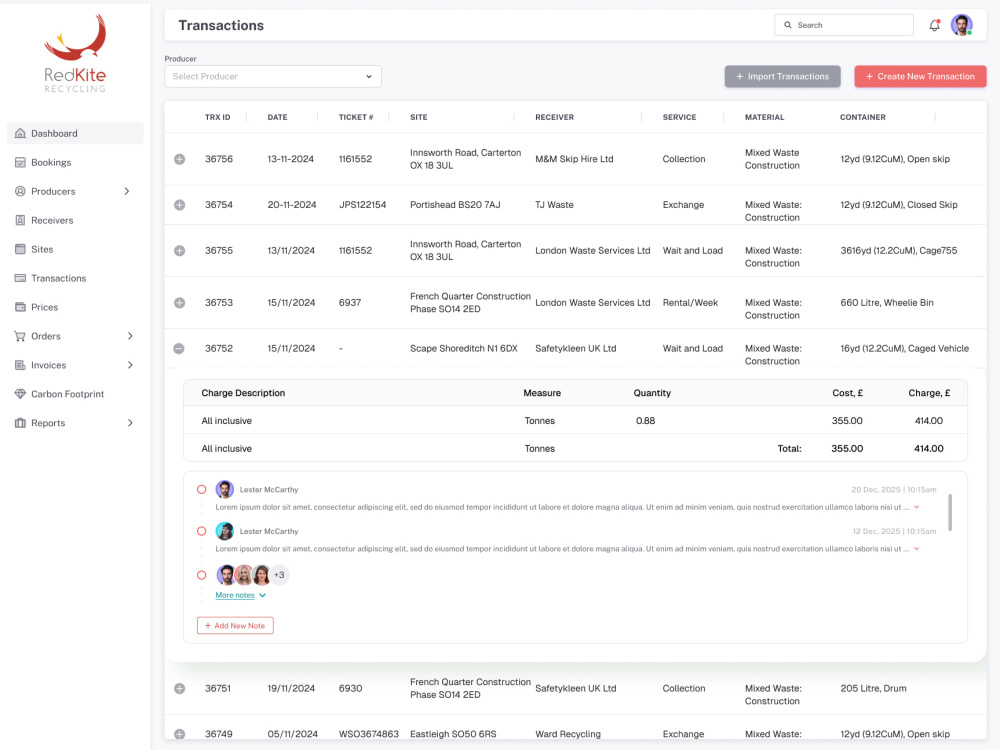Image resolution: width=1000 pixels, height=750 pixels.
Task: Click Lester McCarthy's avatar on 12 Dec note
Action: point(224,531)
